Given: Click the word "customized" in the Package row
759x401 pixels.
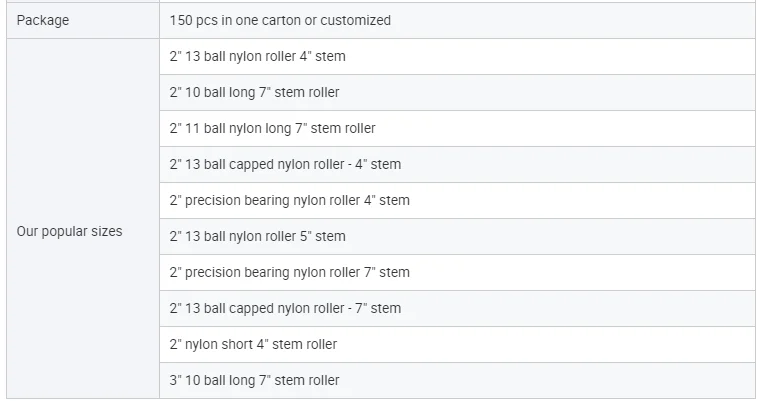Looking at the screenshot, I should click(354, 20).
